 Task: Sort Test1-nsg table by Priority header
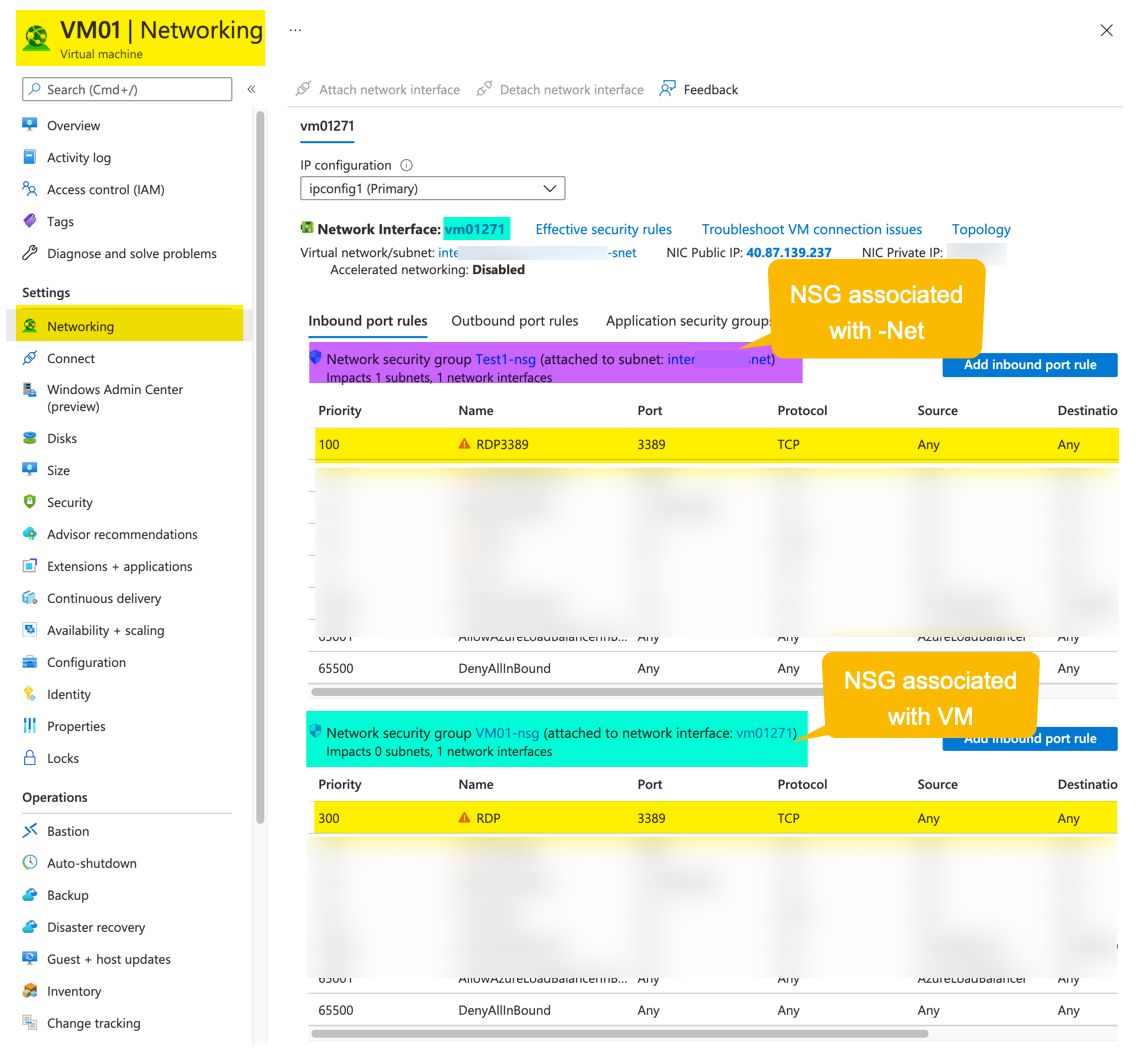click(x=340, y=410)
